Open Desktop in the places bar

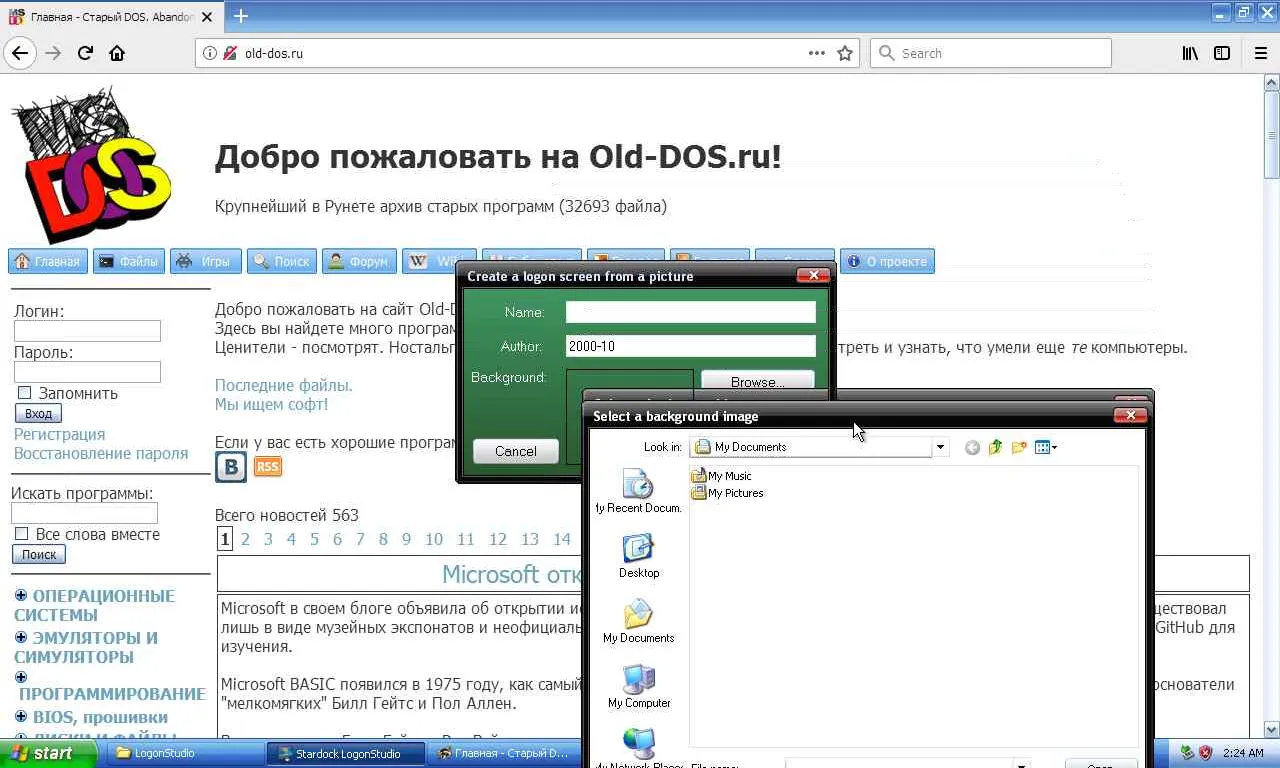[638, 556]
